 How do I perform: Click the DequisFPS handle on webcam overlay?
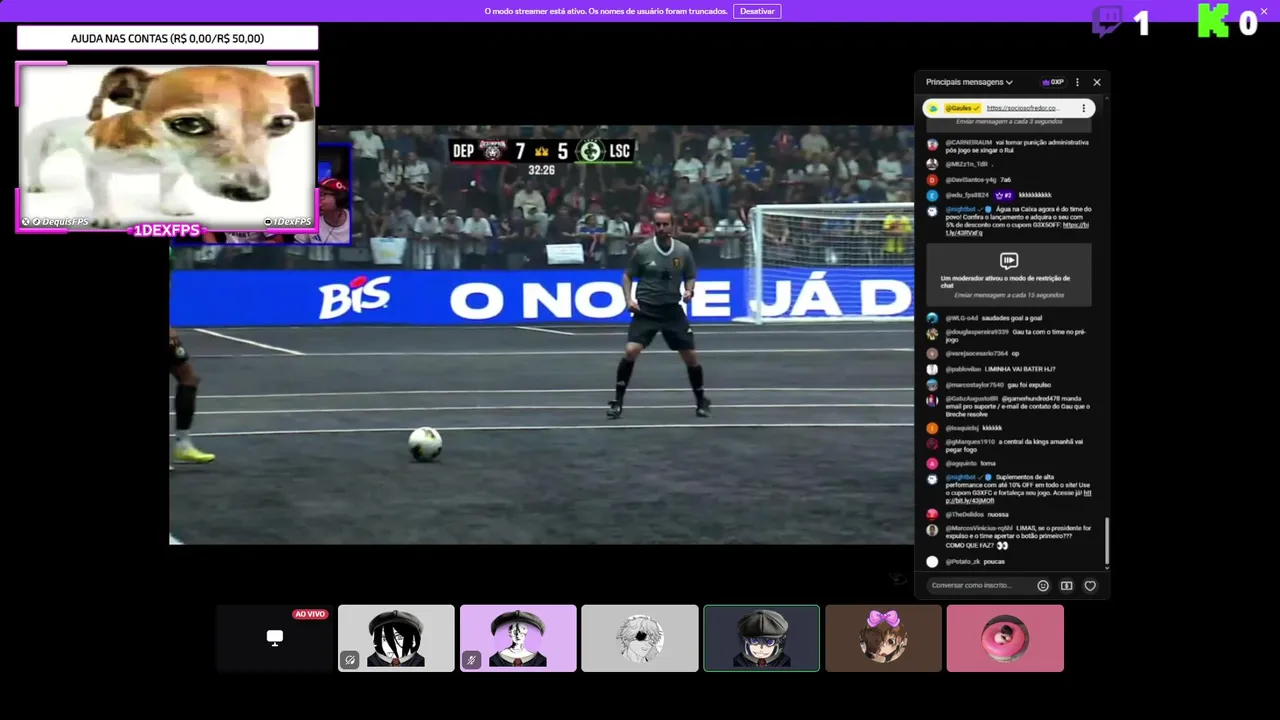pyautogui.click(x=56, y=221)
